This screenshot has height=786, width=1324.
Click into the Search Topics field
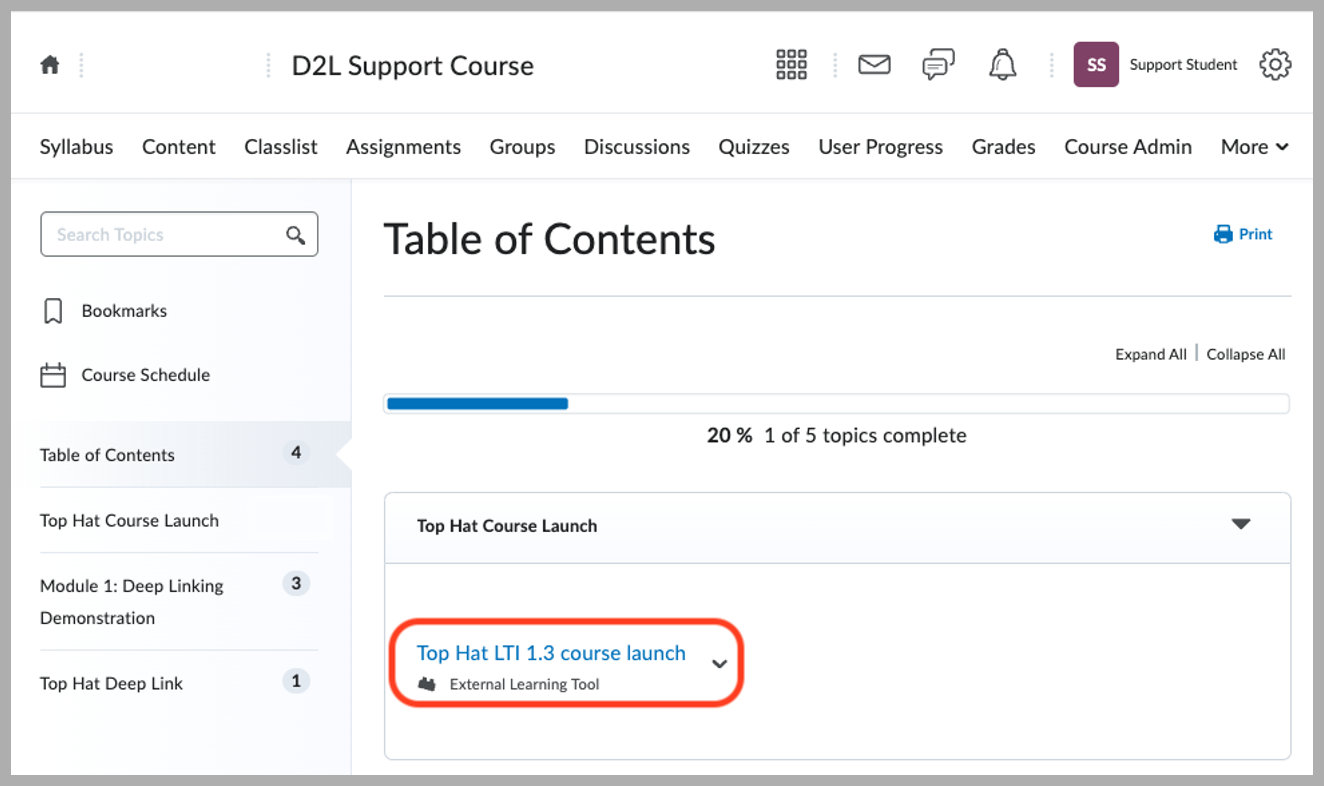point(179,234)
